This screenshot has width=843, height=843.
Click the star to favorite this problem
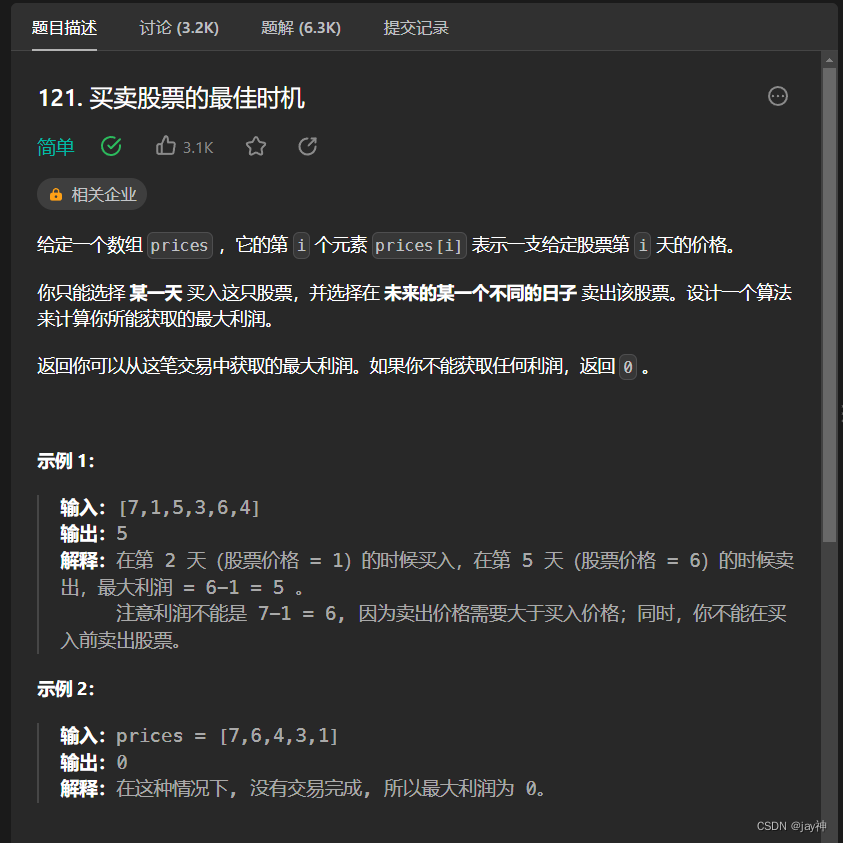[255, 146]
